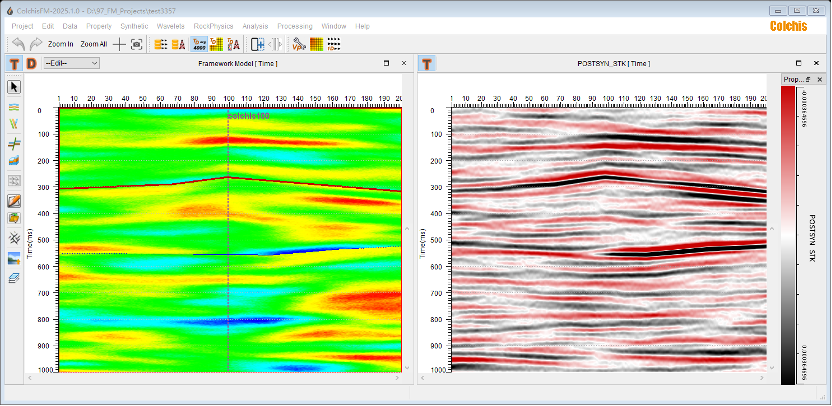Open the Synthetic menu
Viewport: 832px width, 406px height.
coord(134,26)
